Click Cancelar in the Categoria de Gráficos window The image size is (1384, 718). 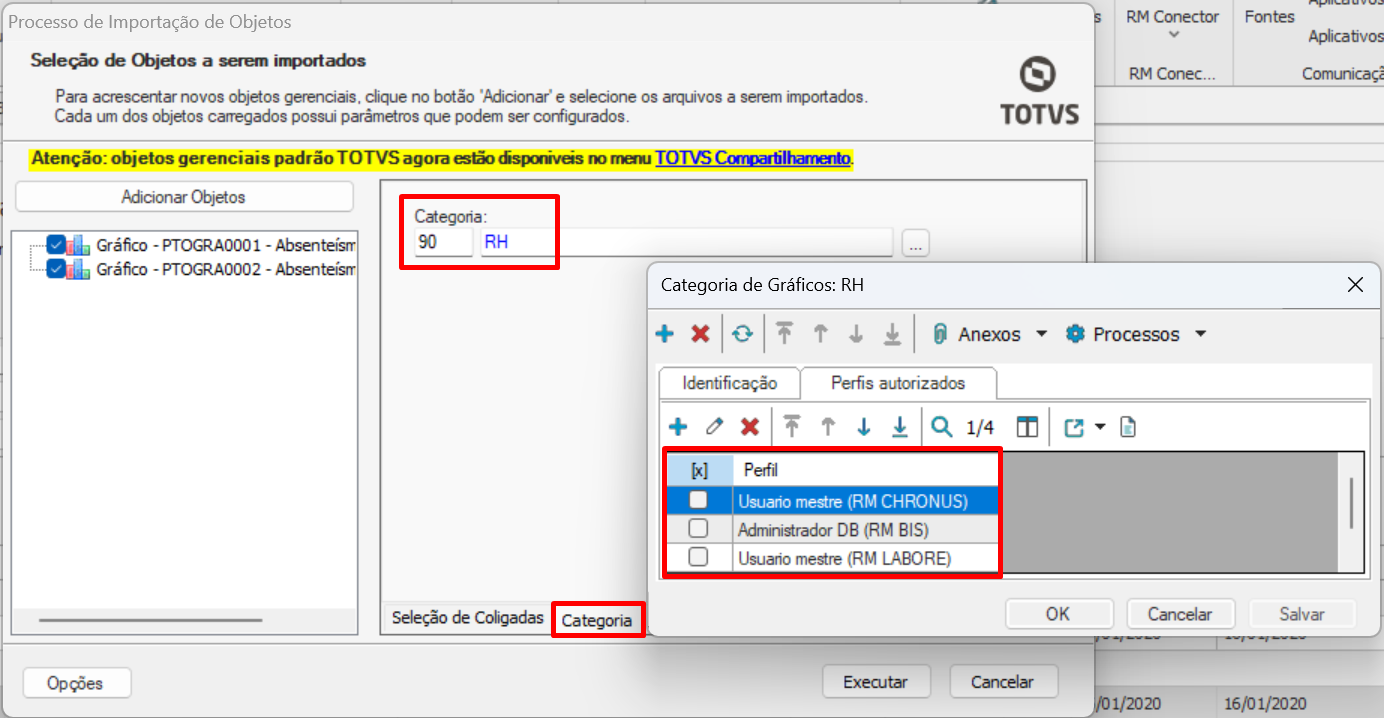(1180, 614)
